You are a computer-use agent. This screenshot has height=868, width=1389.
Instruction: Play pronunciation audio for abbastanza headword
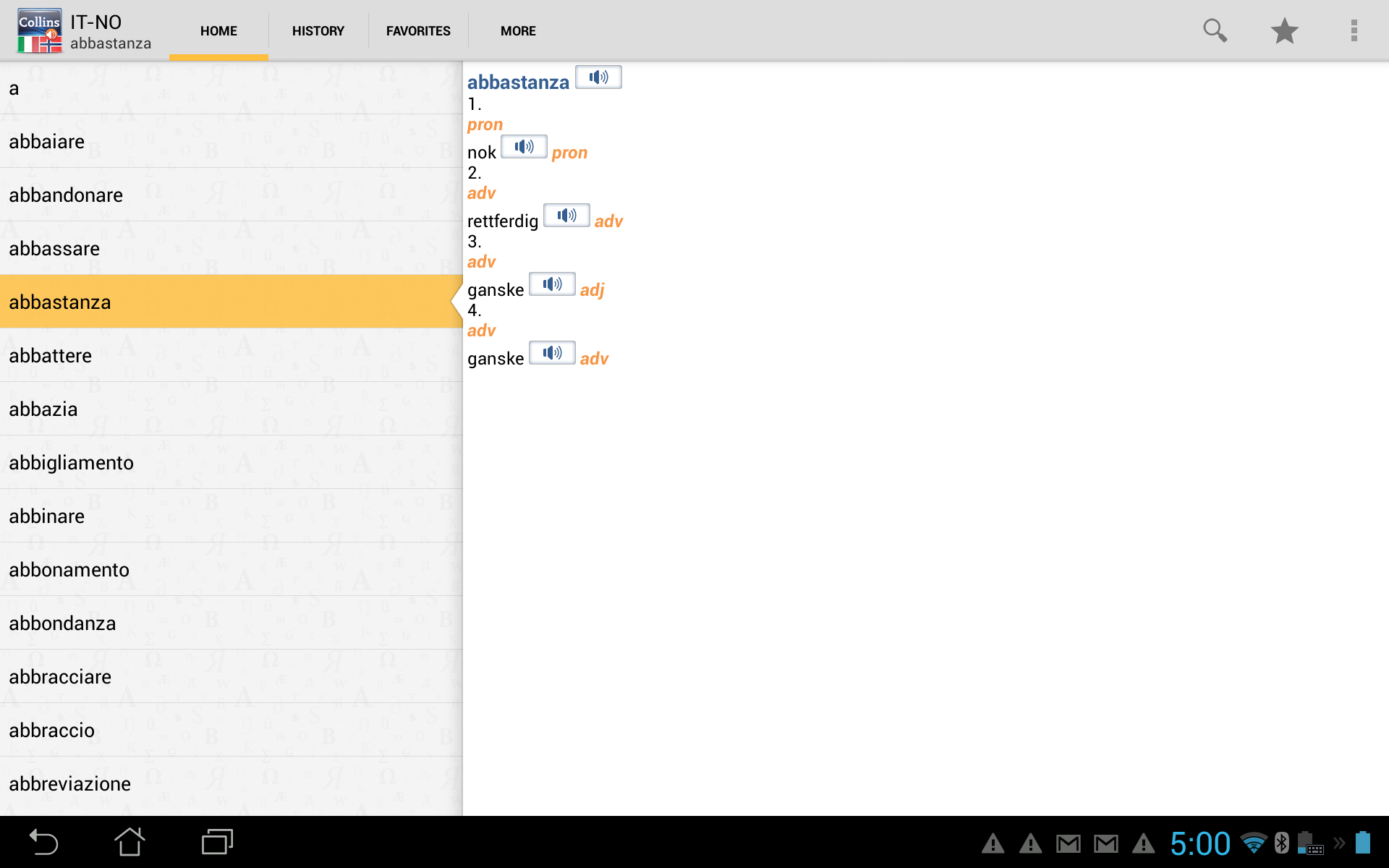pyautogui.click(x=598, y=77)
